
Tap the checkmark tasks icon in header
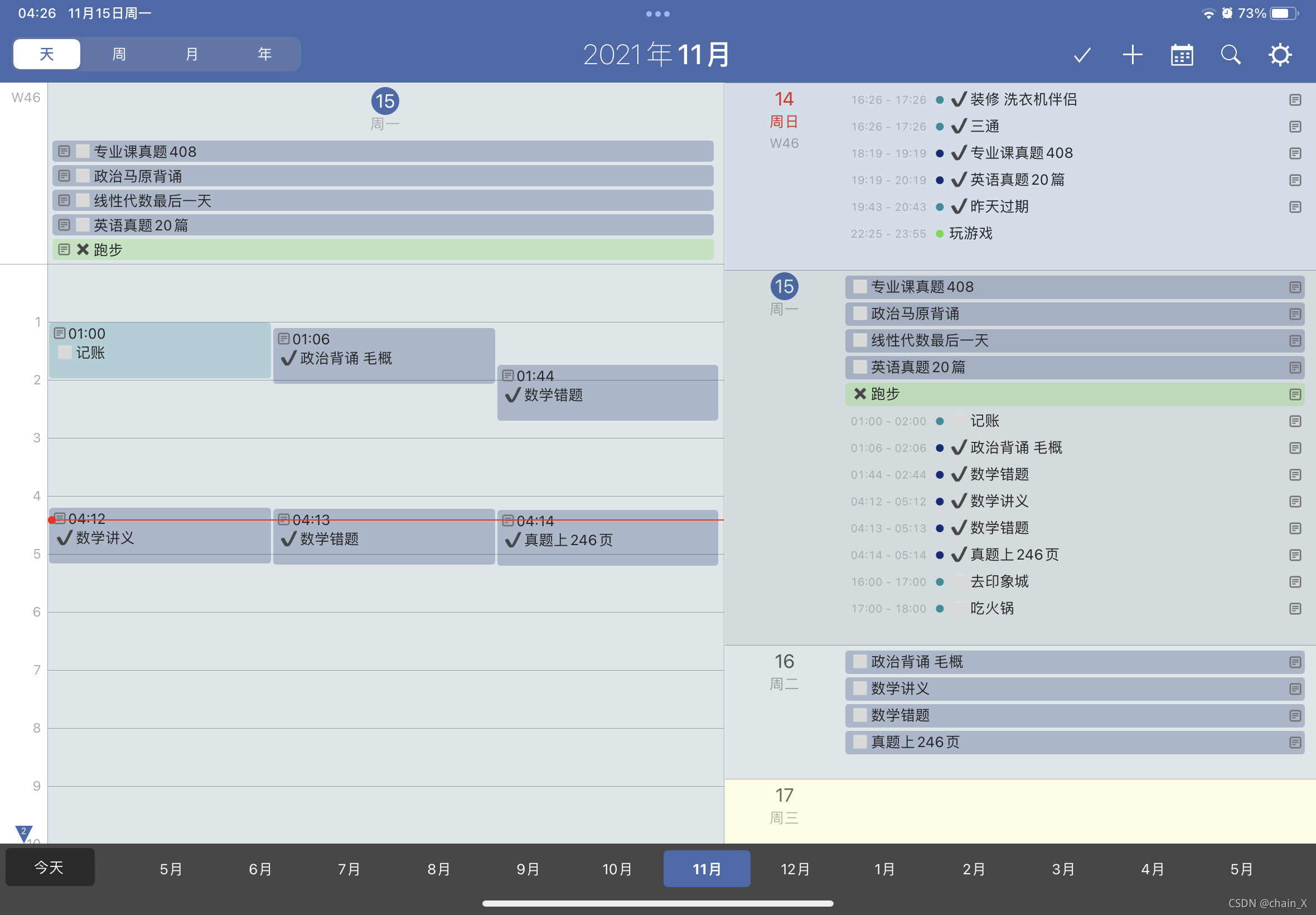[x=1082, y=55]
